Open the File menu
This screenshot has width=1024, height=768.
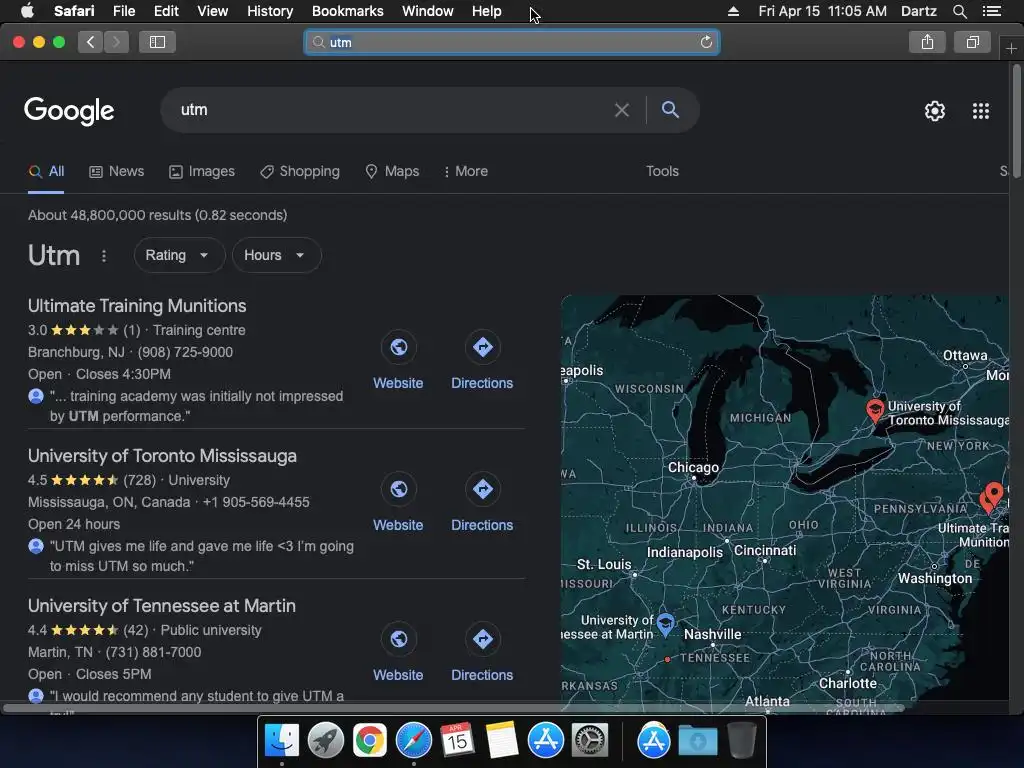point(123,11)
